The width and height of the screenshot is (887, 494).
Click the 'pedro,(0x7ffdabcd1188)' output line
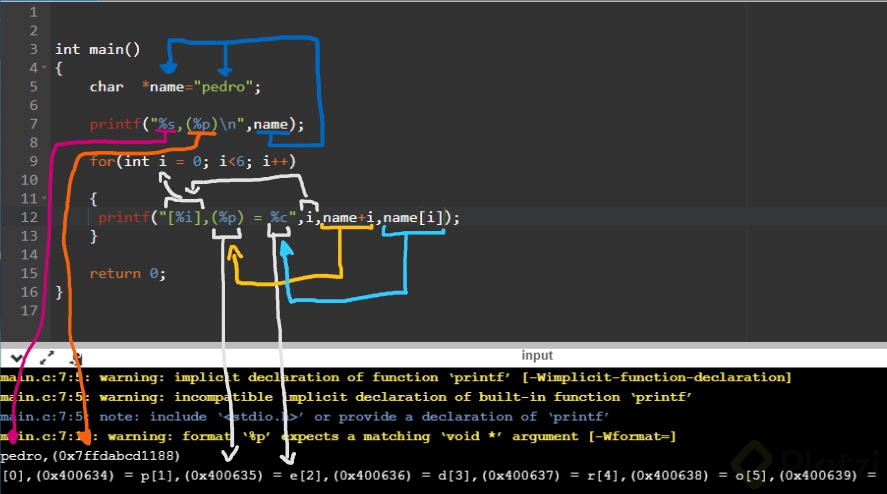(x=91, y=456)
